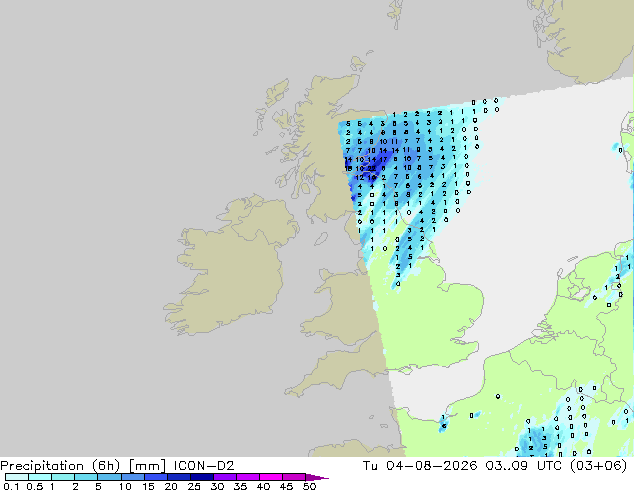Image resolution: width=634 pixels, height=490 pixels.
Task: Select the 2–5 mm legend color swatch
Action: click(x=86, y=477)
